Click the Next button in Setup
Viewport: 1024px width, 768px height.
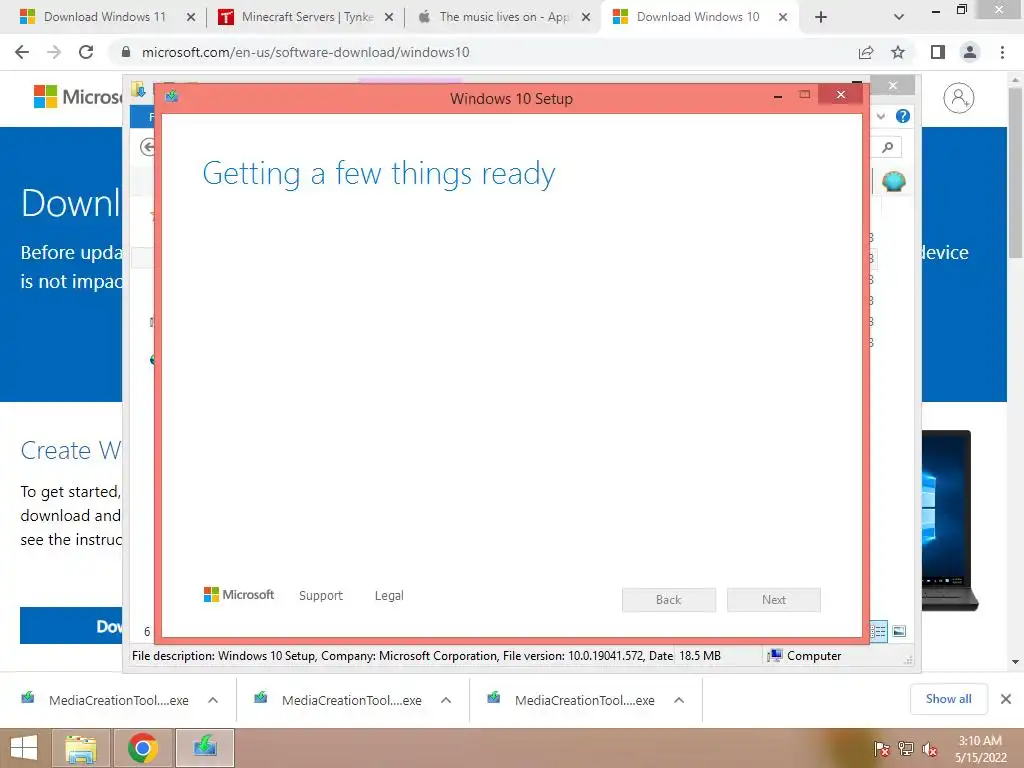pyautogui.click(x=774, y=600)
